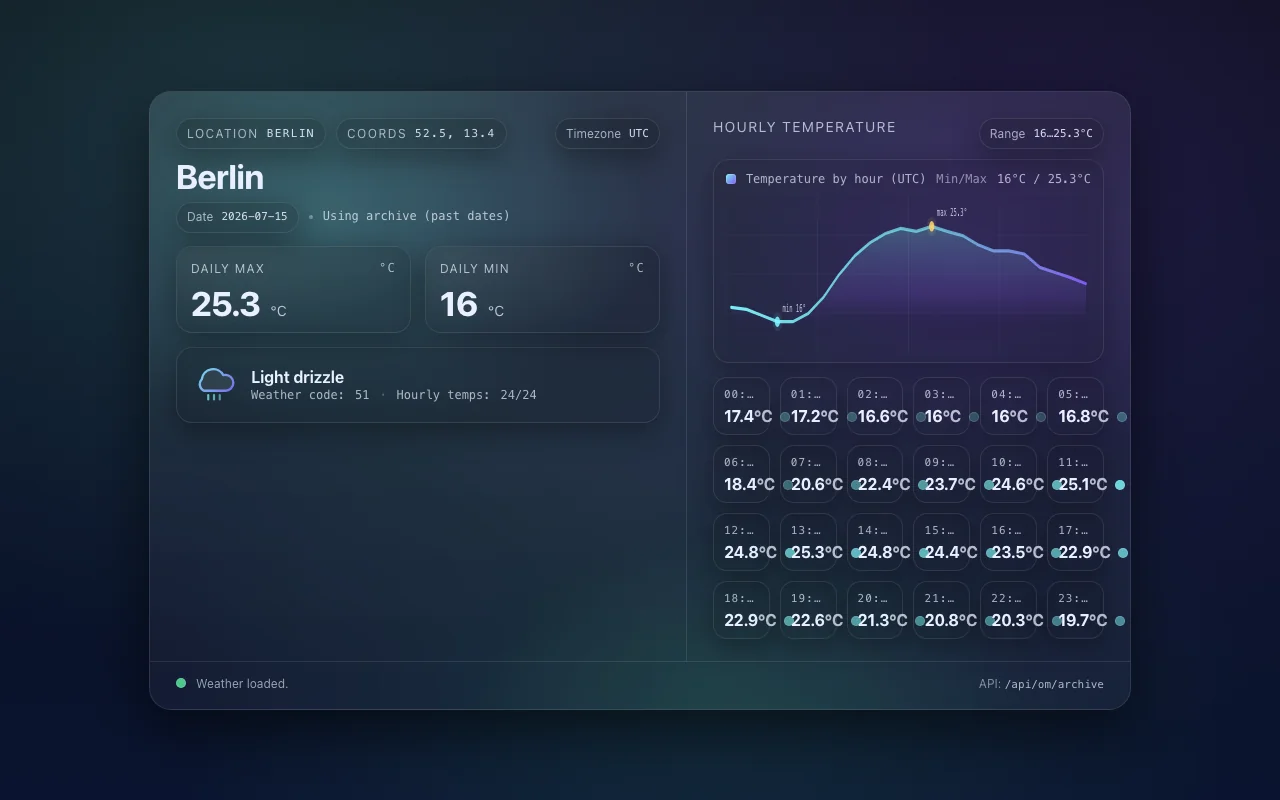Image resolution: width=1280 pixels, height=800 pixels.
Task: Select the 00: hour card showing 17.4°C
Action: pos(741,406)
